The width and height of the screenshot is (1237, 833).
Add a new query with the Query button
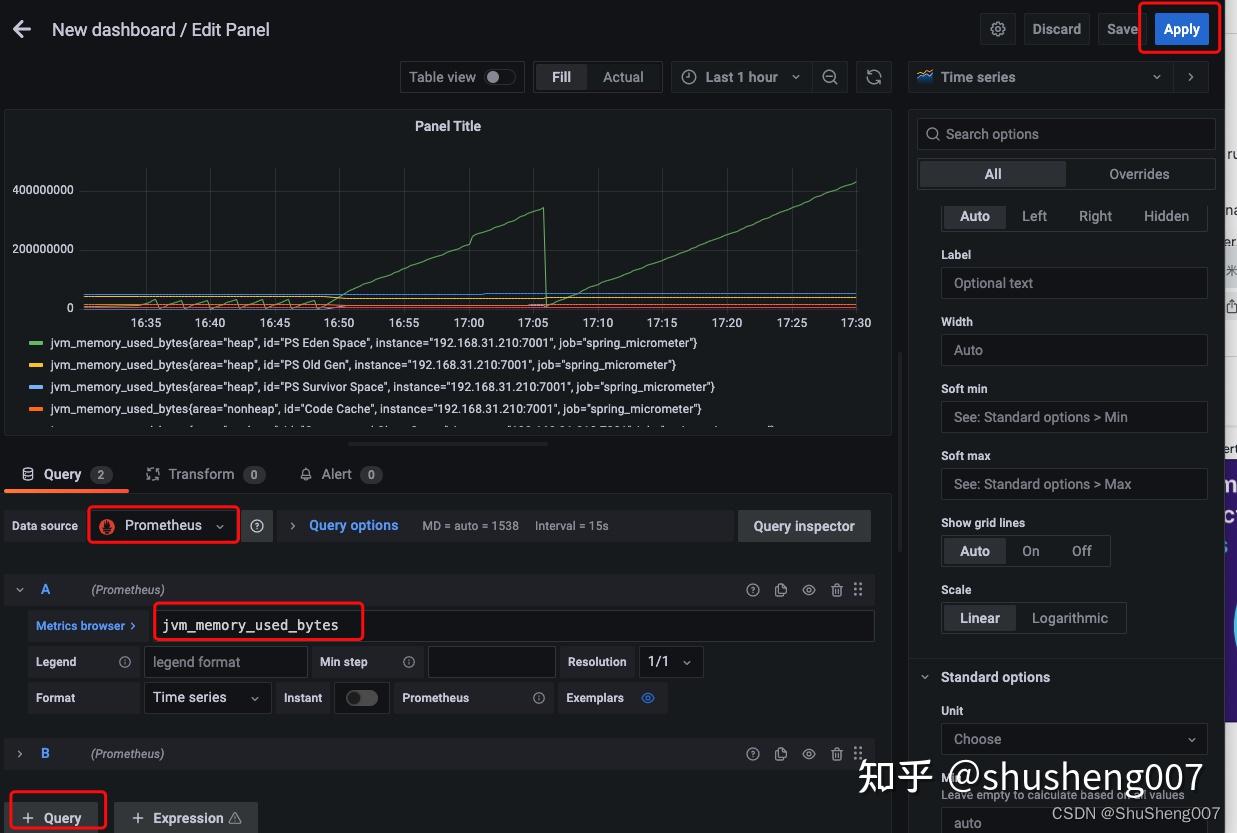(x=56, y=816)
